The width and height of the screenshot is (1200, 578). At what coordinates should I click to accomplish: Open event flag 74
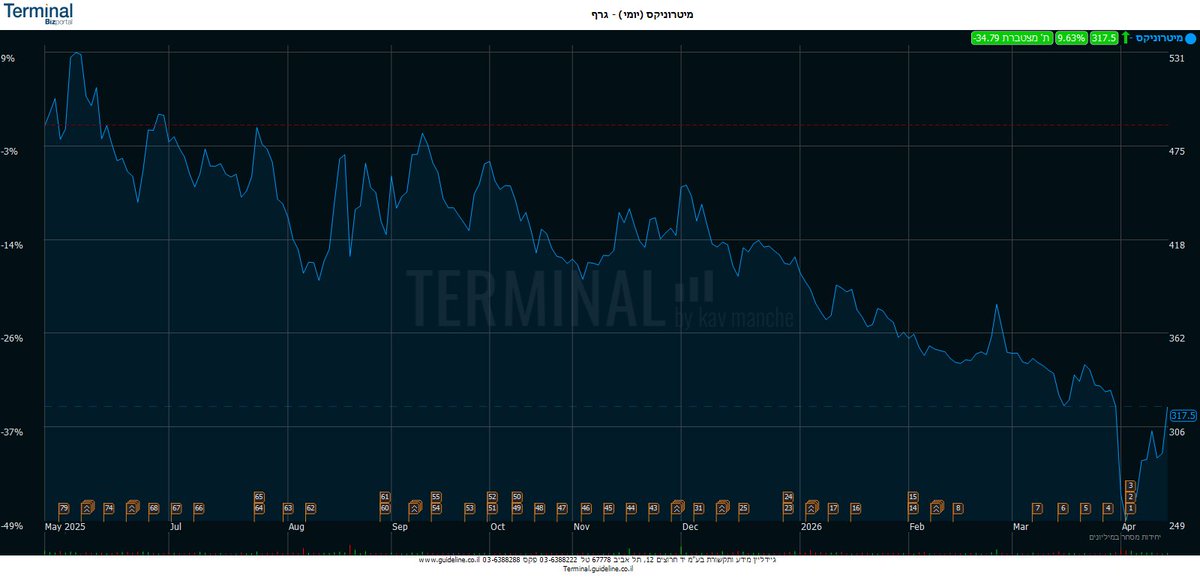(x=109, y=508)
